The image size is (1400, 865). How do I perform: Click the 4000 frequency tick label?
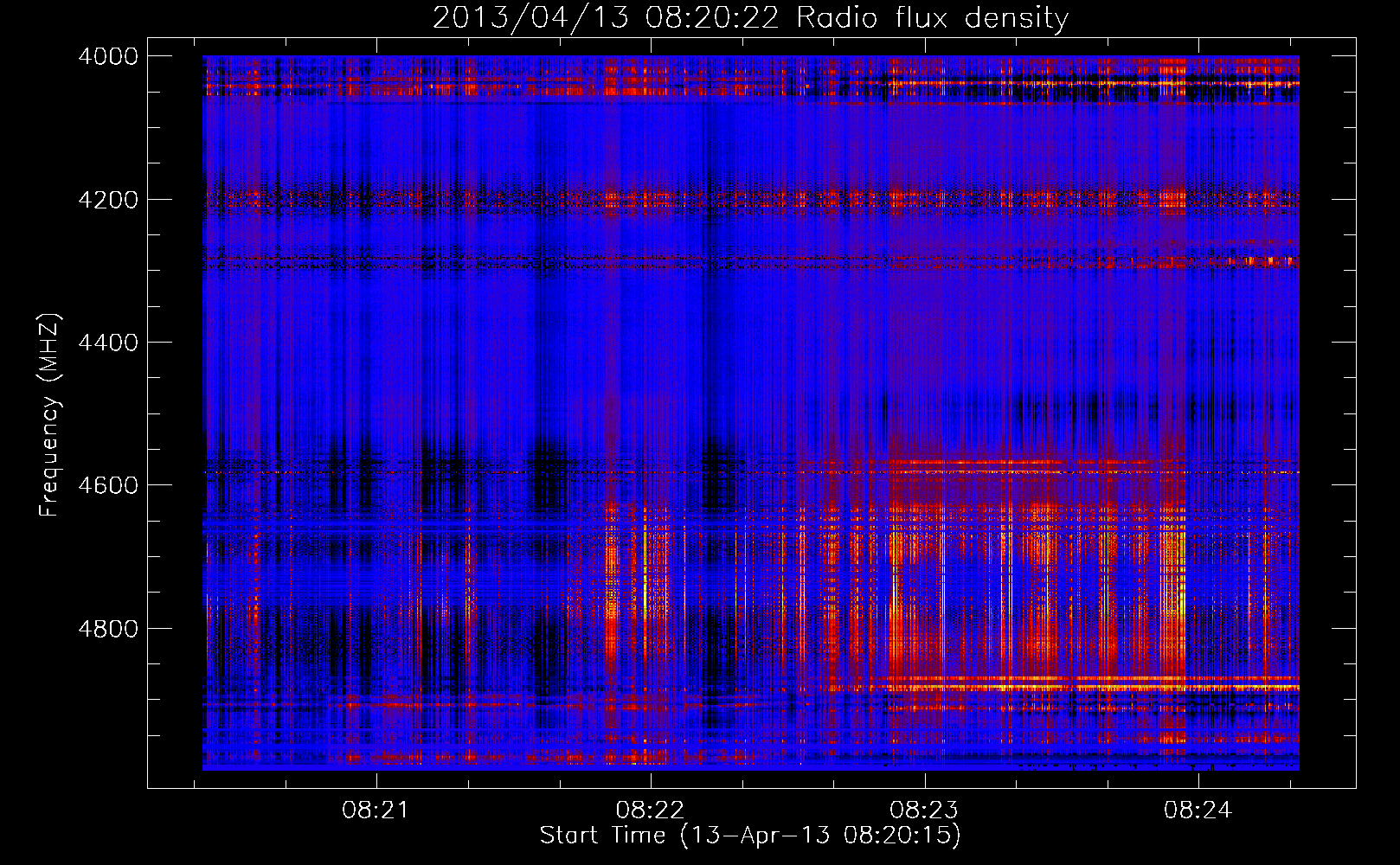(108, 56)
